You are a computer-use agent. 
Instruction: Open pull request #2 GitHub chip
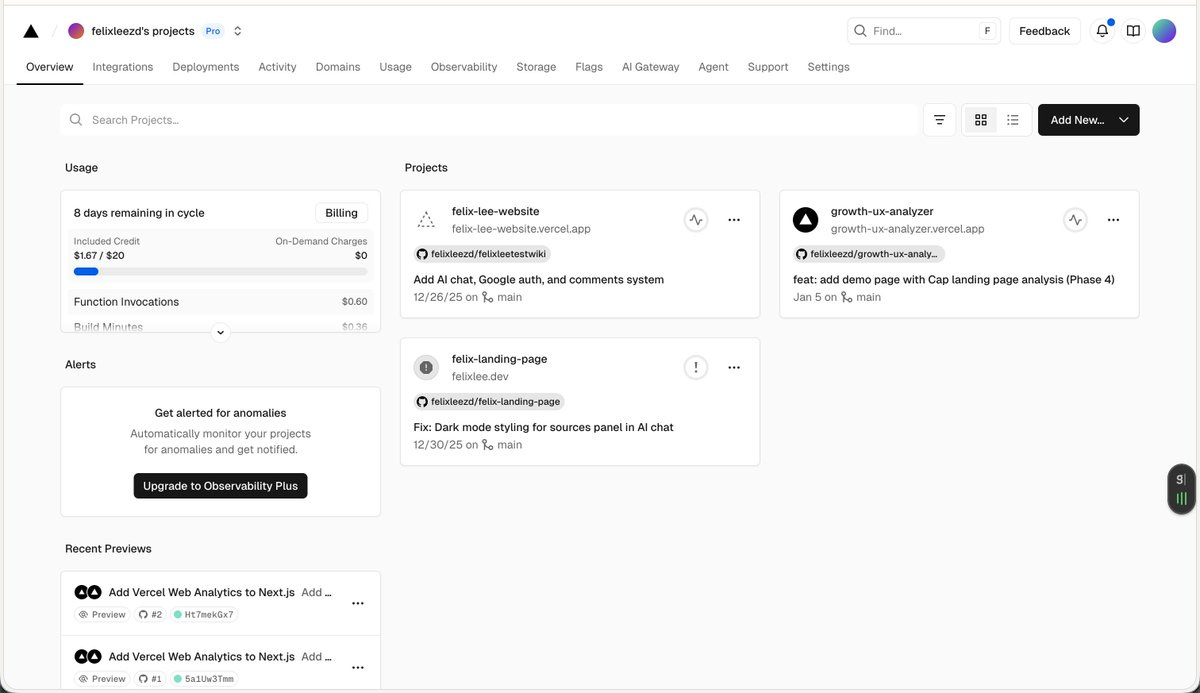point(150,615)
